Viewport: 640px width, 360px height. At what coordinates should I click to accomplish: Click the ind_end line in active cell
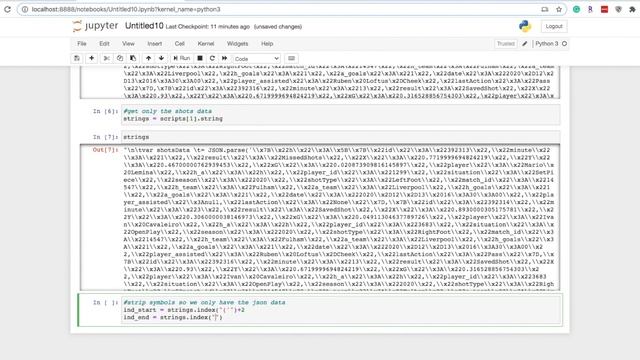tap(173, 317)
